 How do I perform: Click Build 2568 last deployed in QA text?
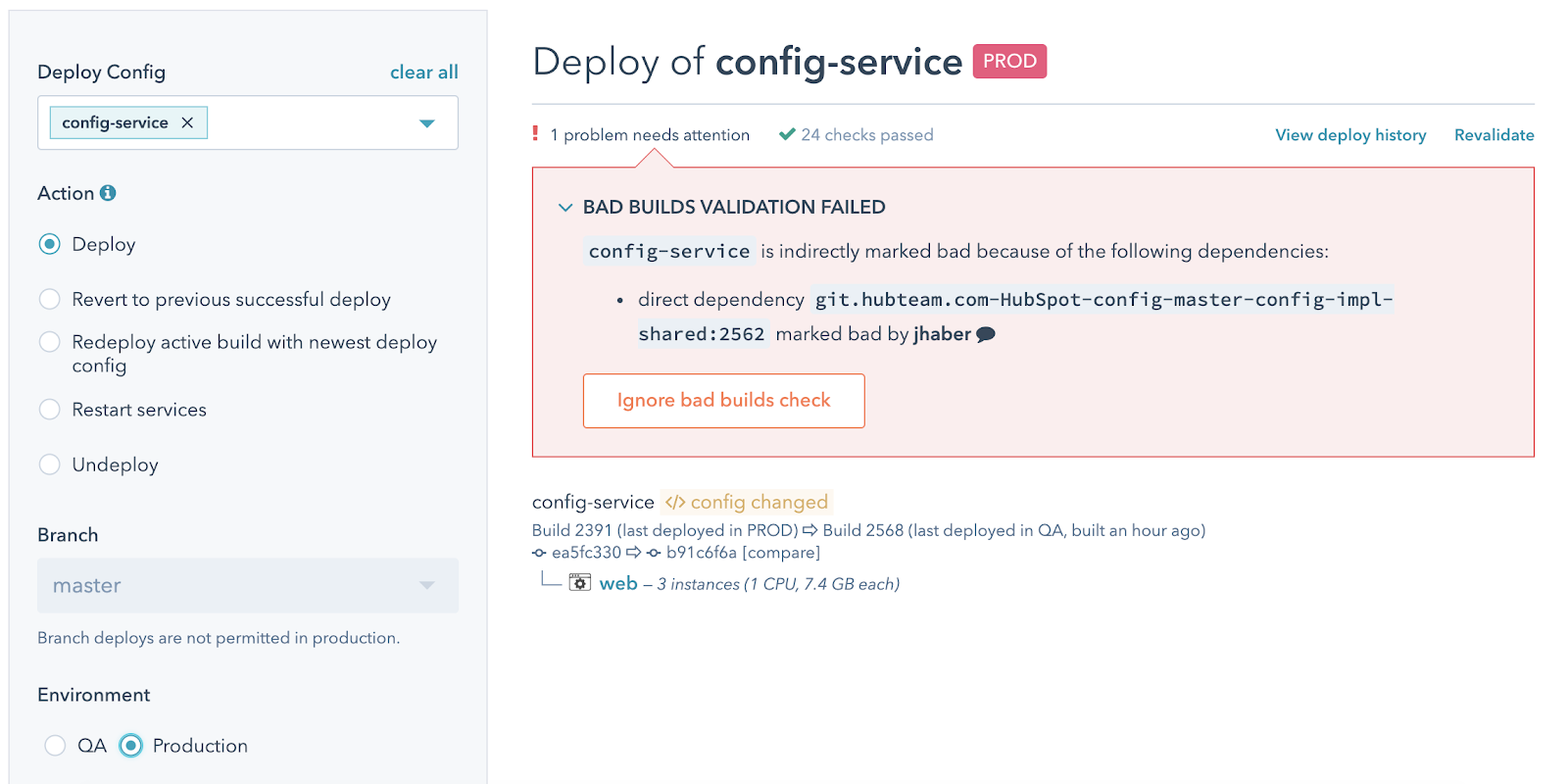pos(1014,530)
